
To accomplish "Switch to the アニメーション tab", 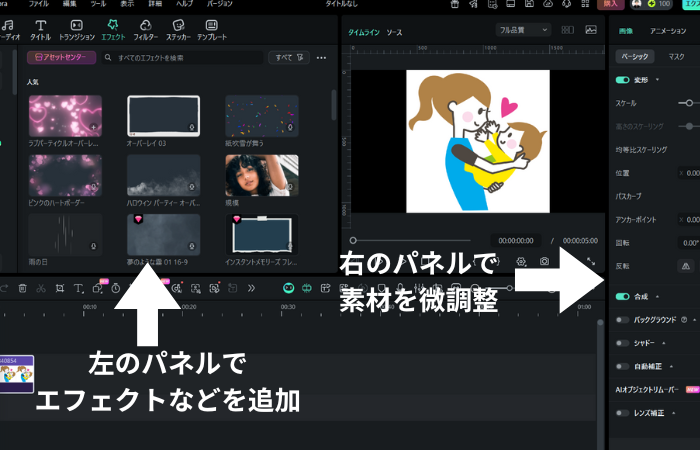I will click(x=668, y=31).
